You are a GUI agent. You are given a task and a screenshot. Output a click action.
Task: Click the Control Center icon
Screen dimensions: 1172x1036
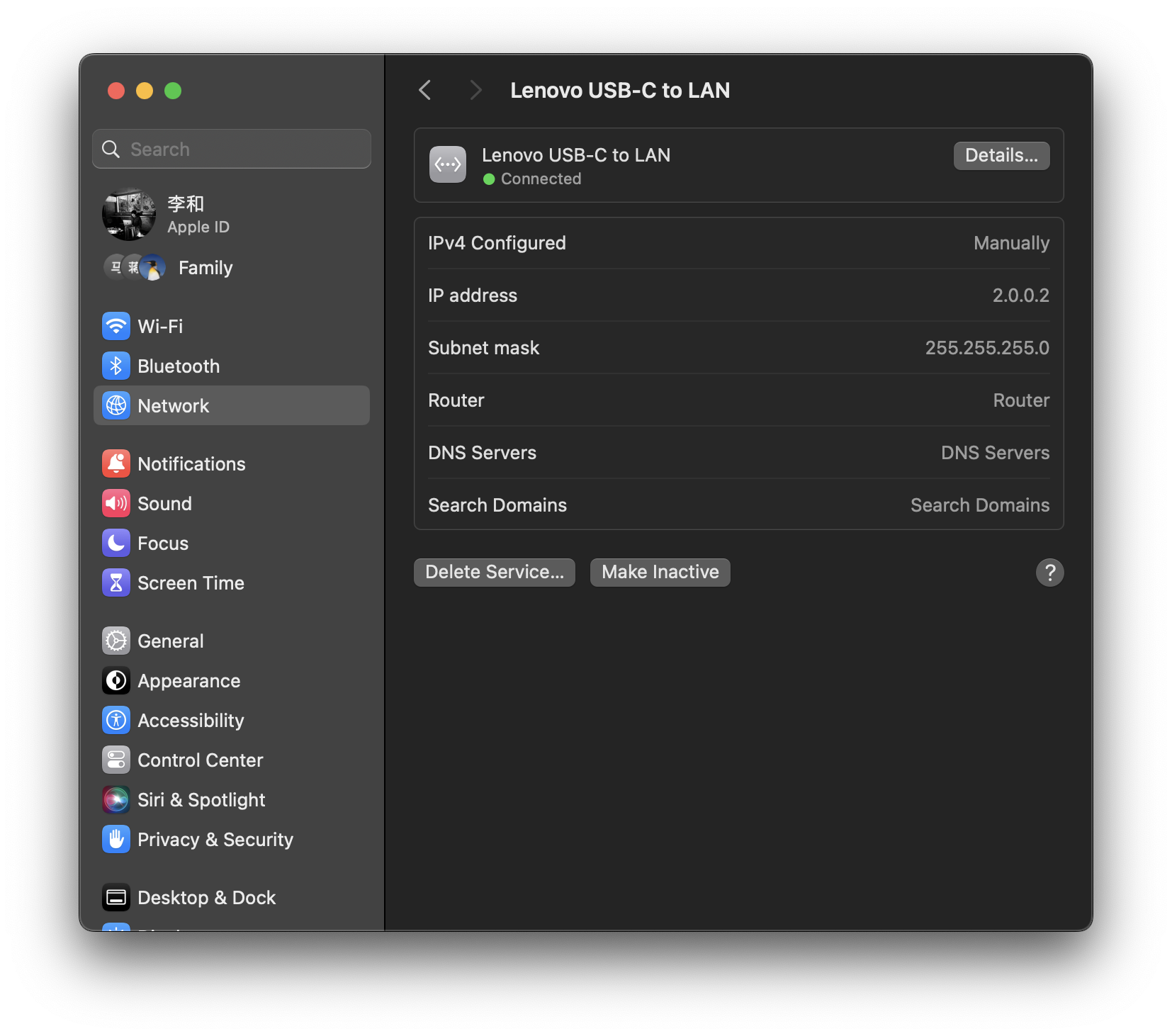pyautogui.click(x=116, y=760)
